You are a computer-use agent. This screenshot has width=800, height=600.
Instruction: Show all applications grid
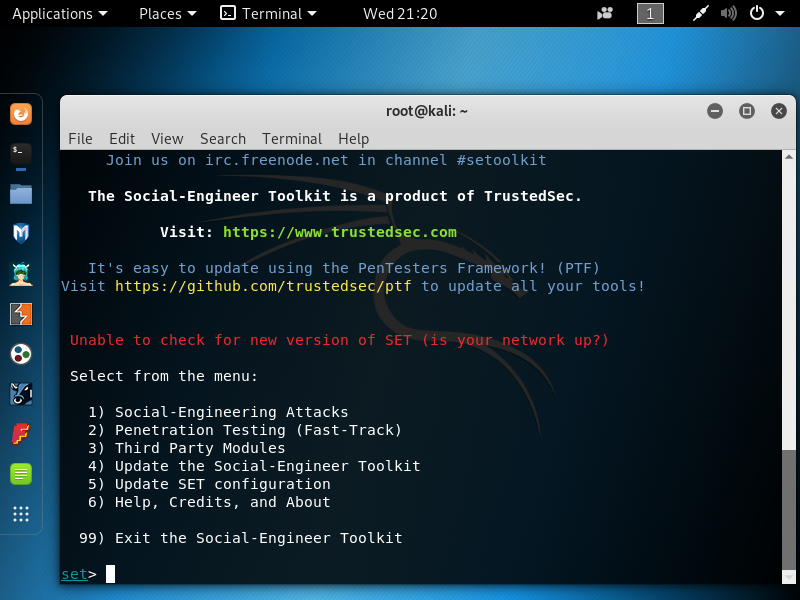point(21,514)
